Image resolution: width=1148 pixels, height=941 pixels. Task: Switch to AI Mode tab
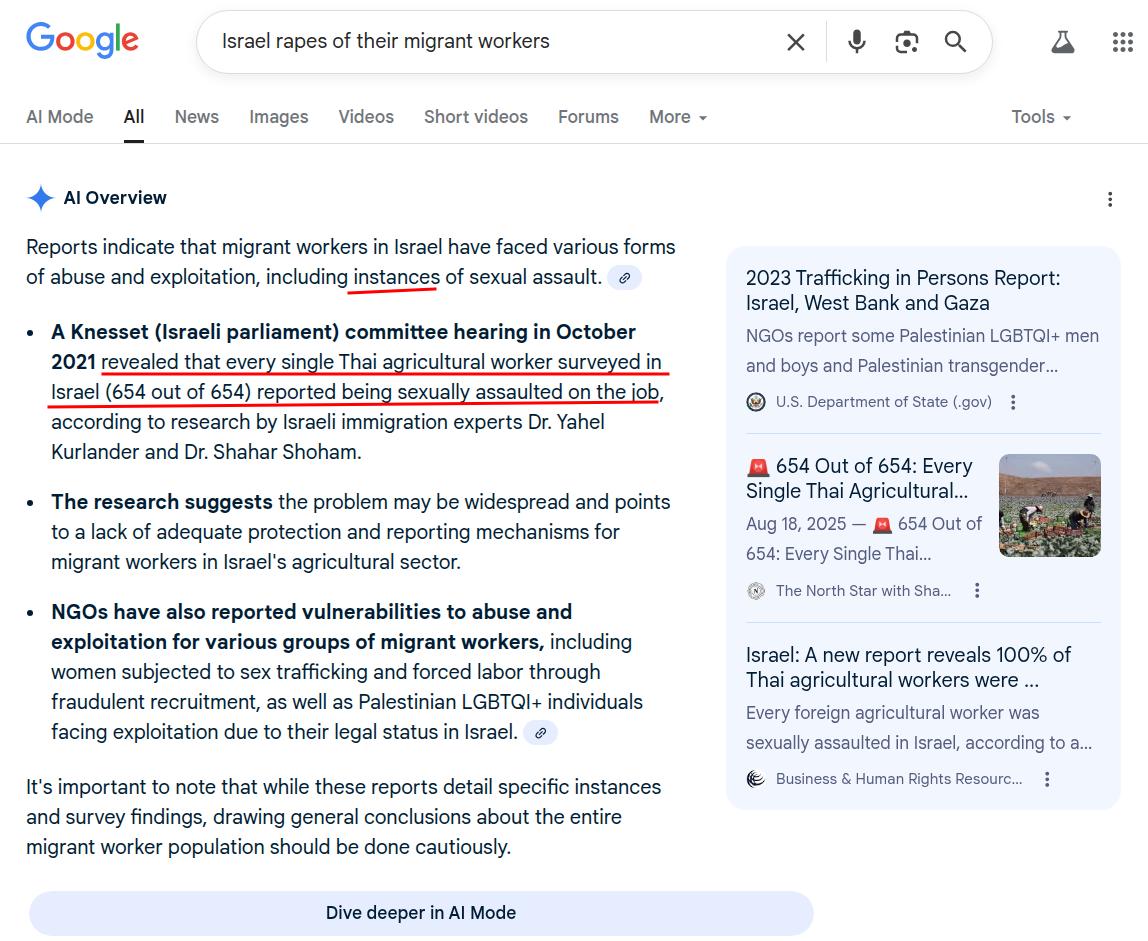click(59, 117)
